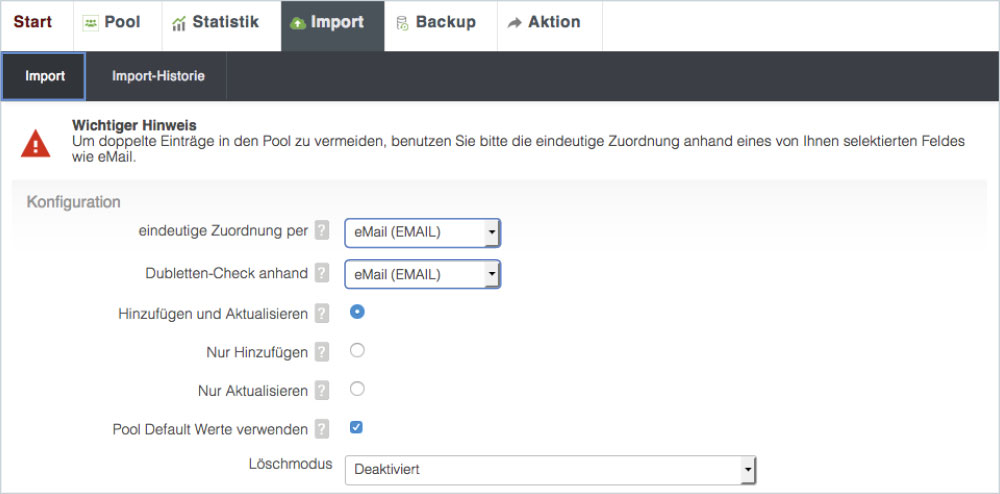
Task: Click the Statistik chart icon
Action: click(179, 23)
